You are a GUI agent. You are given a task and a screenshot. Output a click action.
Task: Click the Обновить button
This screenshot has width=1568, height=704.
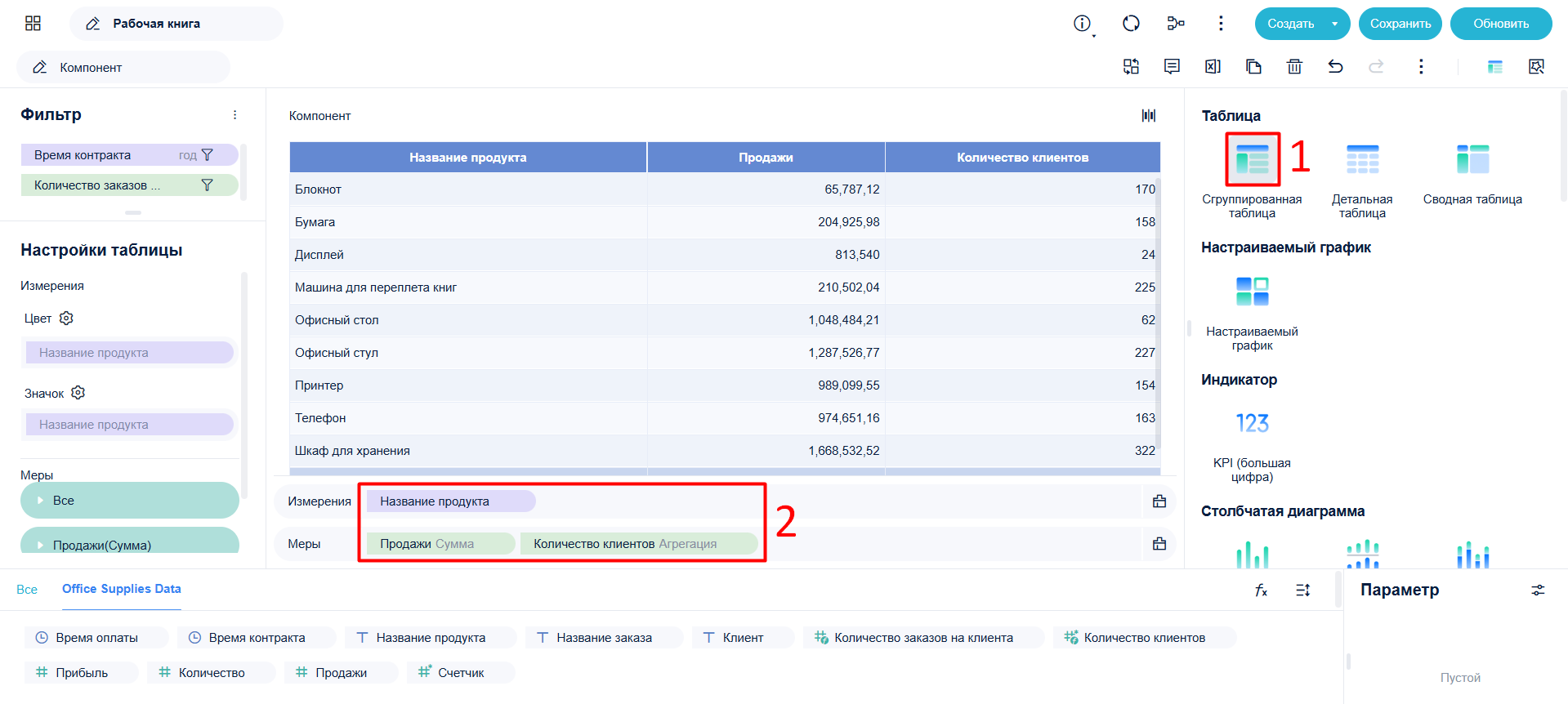coord(1501,24)
